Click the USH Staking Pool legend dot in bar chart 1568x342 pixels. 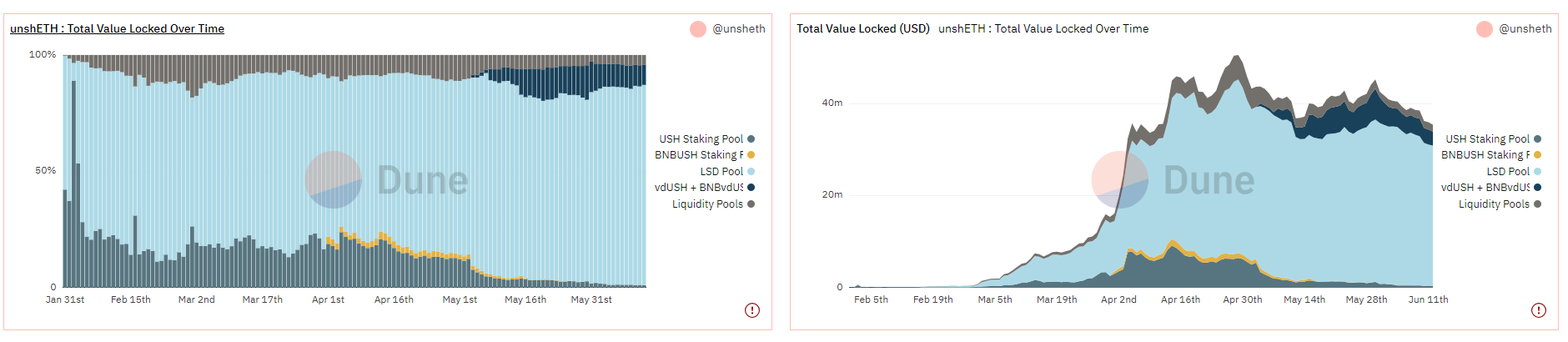(x=751, y=139)
